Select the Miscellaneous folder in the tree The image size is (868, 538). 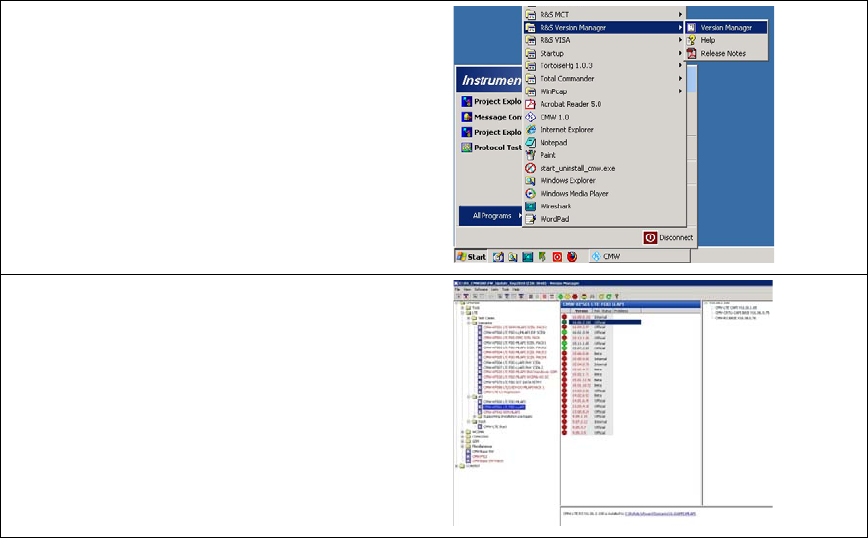coord(482,446)
